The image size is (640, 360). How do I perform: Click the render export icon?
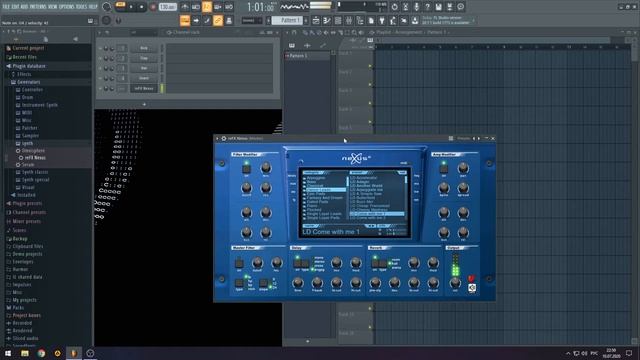tap(449, 7)
